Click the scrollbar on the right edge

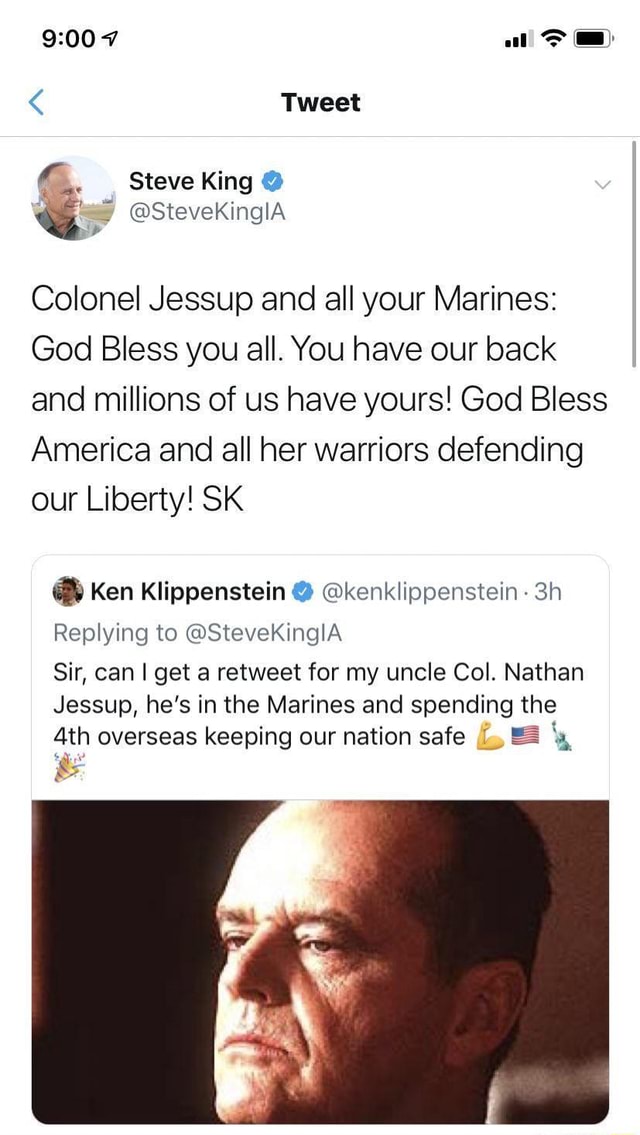(x=634, y=255)
